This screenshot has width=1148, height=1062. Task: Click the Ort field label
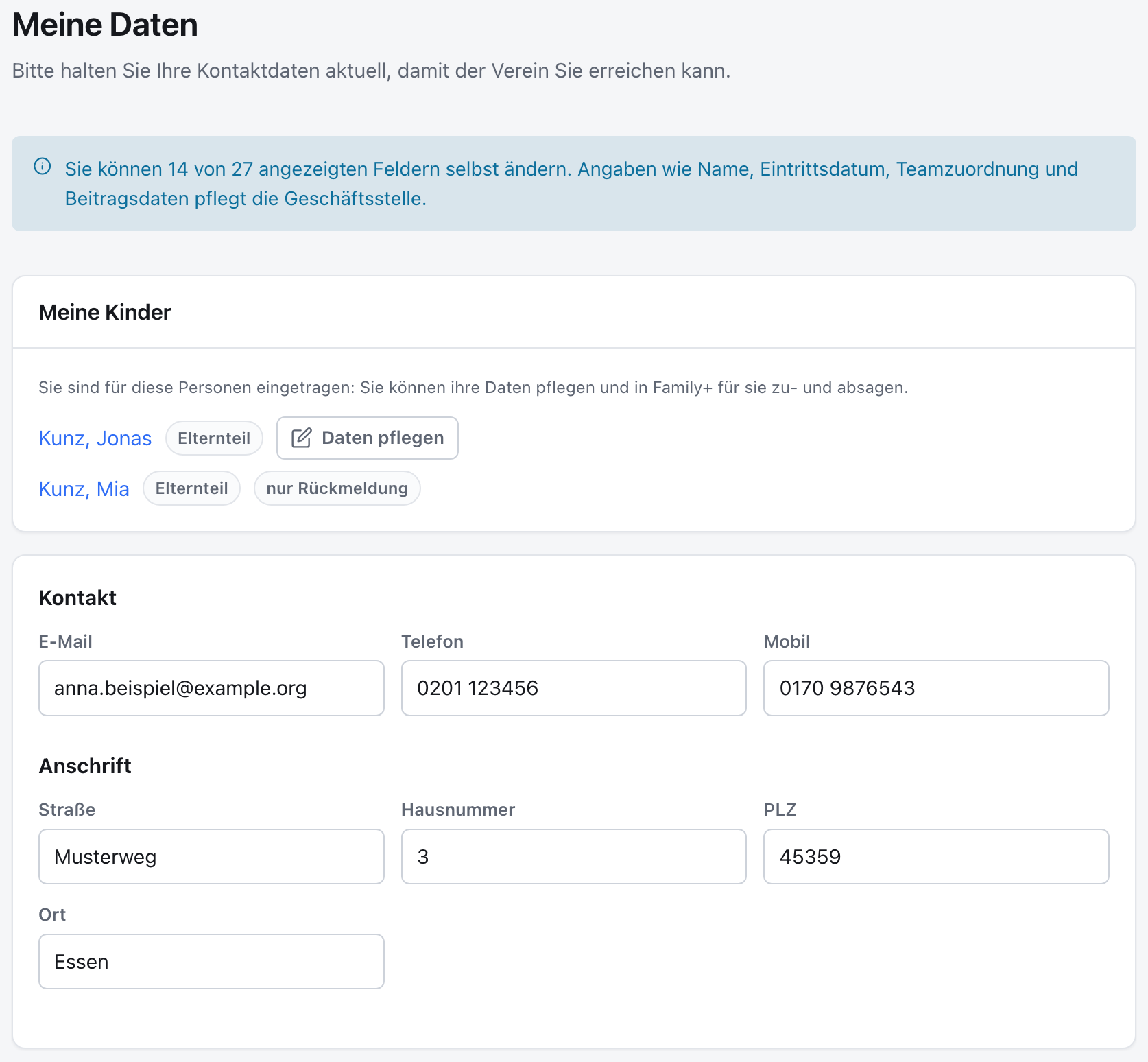tap(52, 915)
